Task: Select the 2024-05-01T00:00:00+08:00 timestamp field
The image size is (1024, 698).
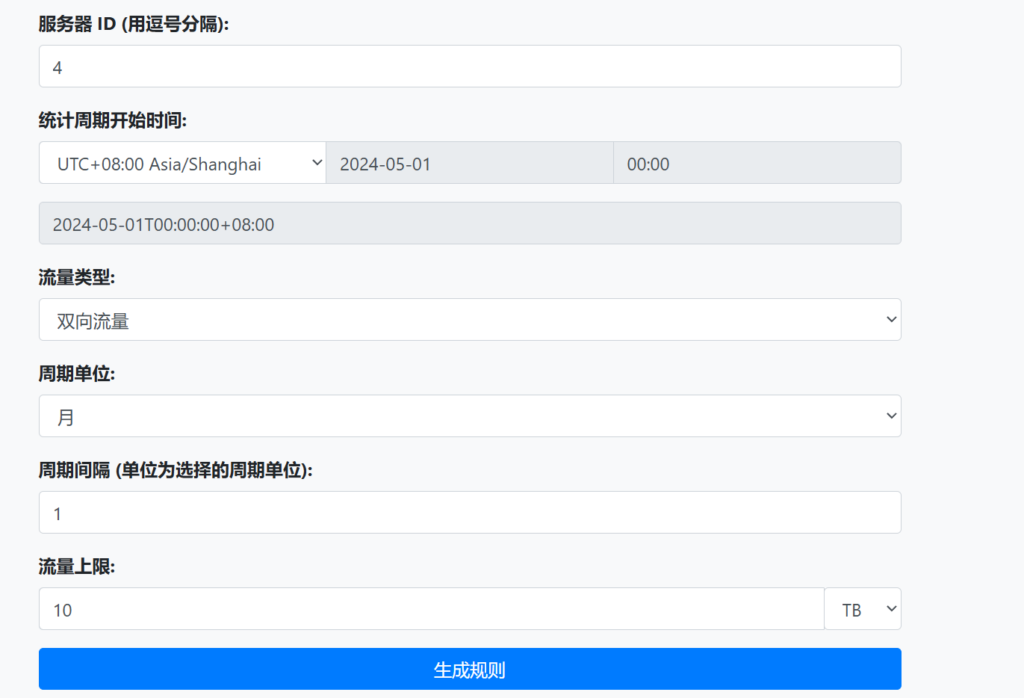Action: click(x=470, y=224)
